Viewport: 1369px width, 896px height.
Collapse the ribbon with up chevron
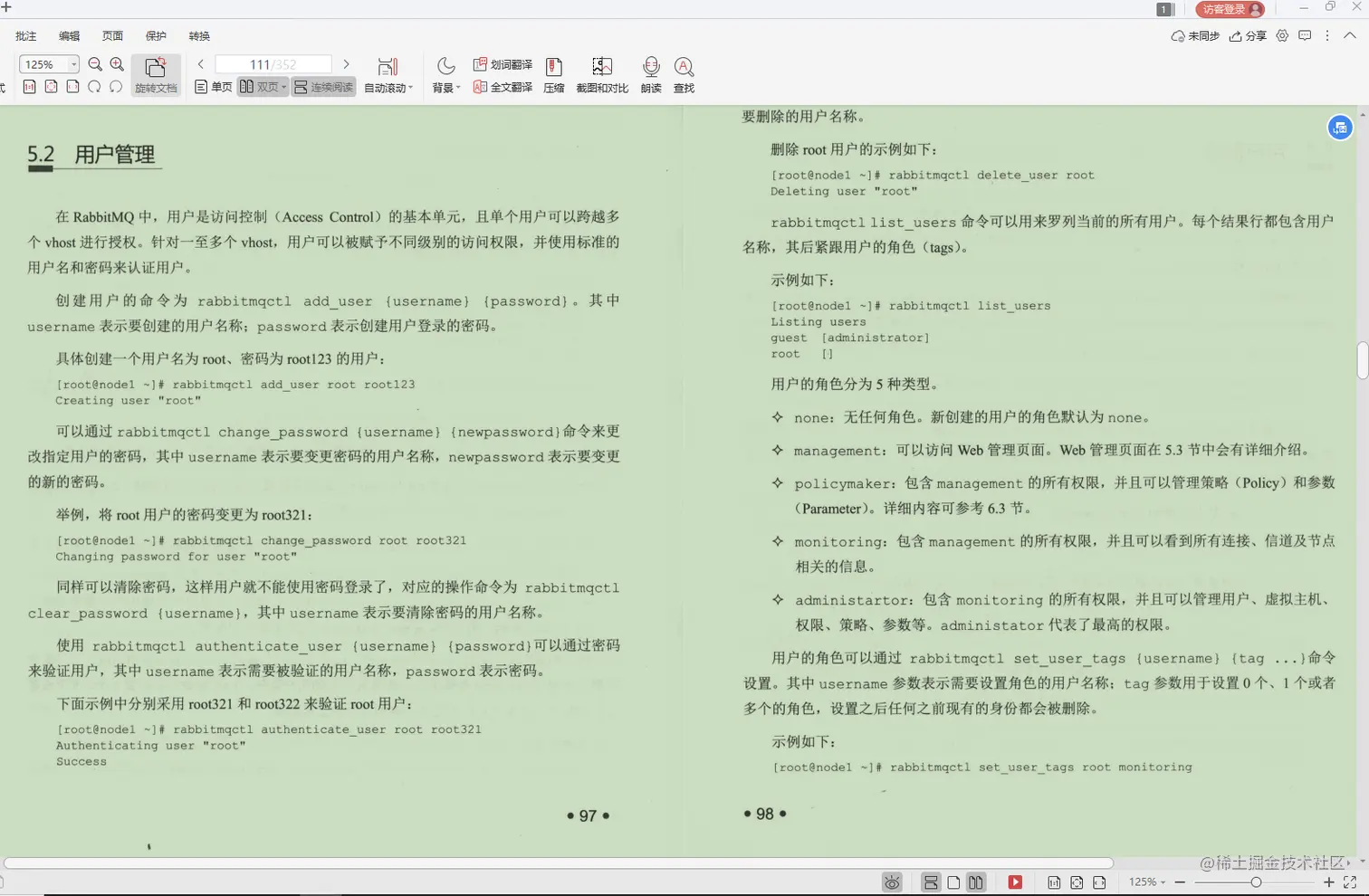tap(1350, 36)
